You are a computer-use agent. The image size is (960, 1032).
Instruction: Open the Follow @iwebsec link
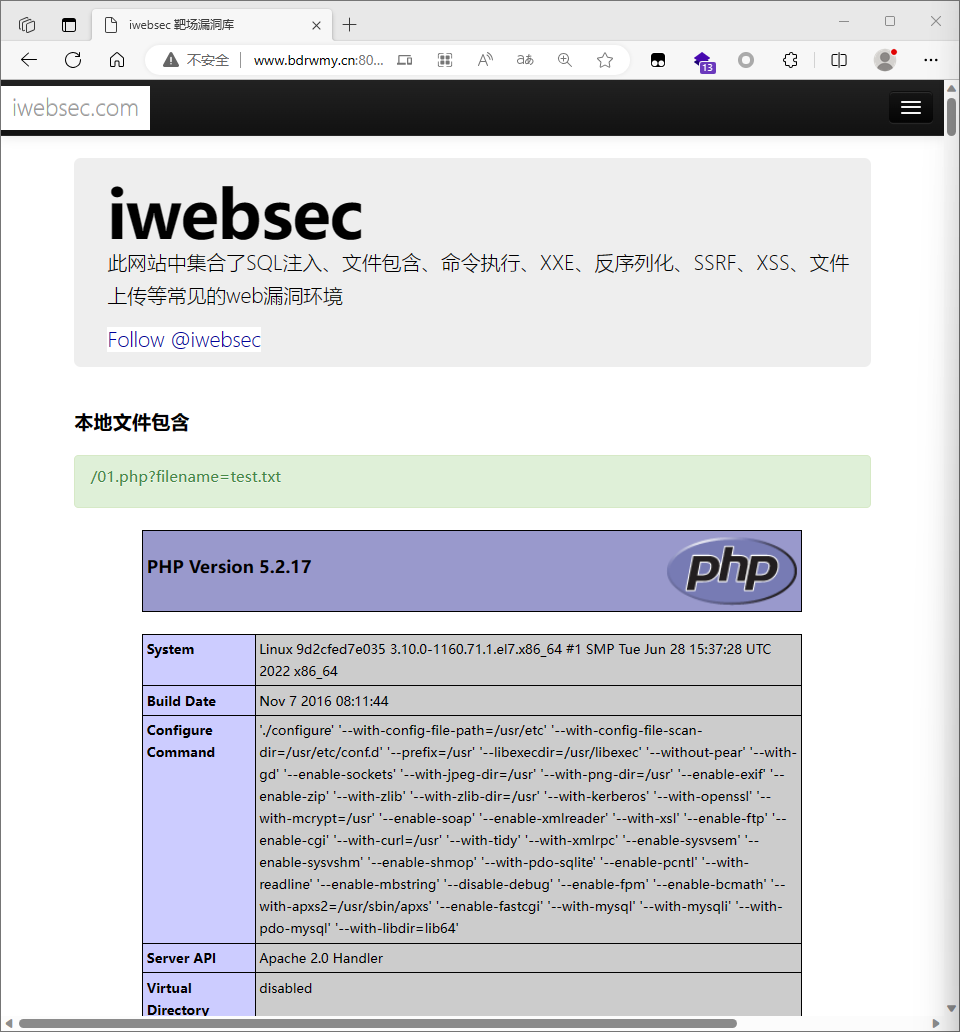coord(184,340)
